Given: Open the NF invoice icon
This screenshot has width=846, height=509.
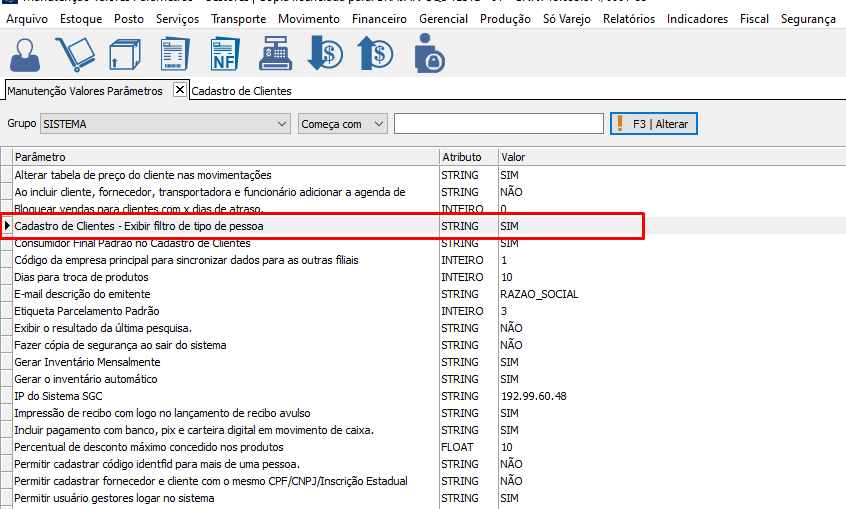Looking at the screenshot, I should (226, 54).
